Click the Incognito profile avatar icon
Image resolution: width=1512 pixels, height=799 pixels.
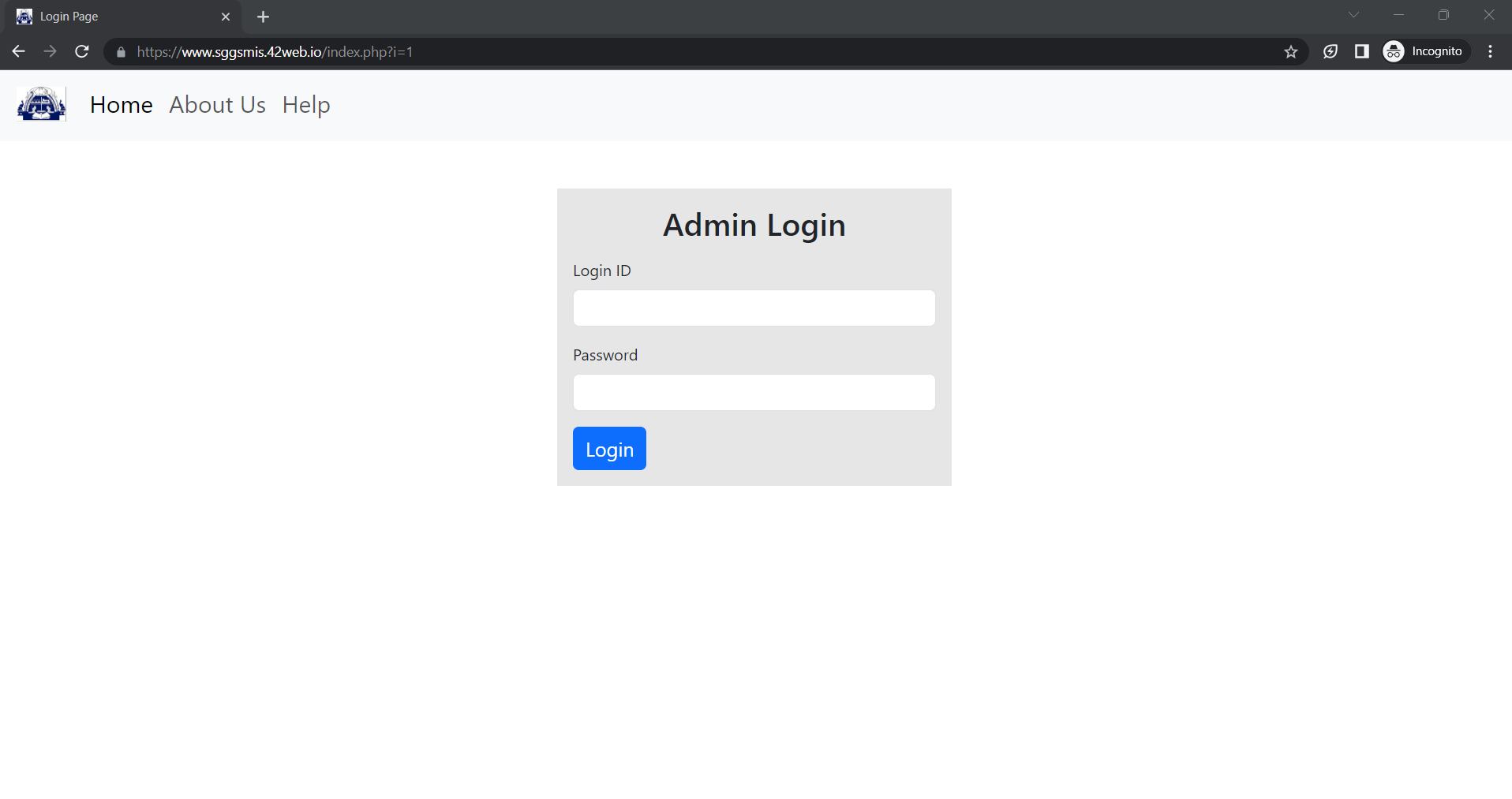click(1394, 51)
